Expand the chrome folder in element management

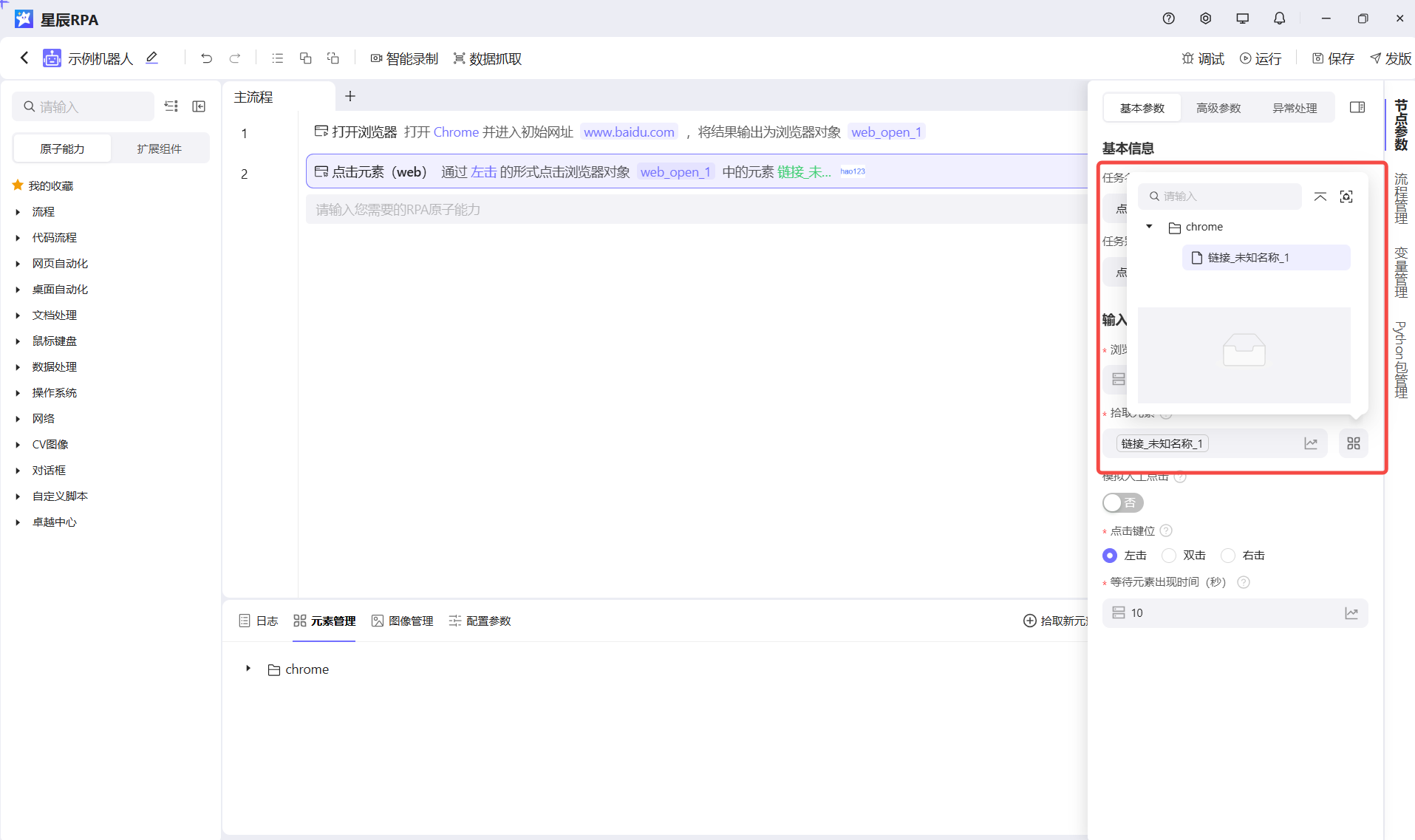click(248, 669)
